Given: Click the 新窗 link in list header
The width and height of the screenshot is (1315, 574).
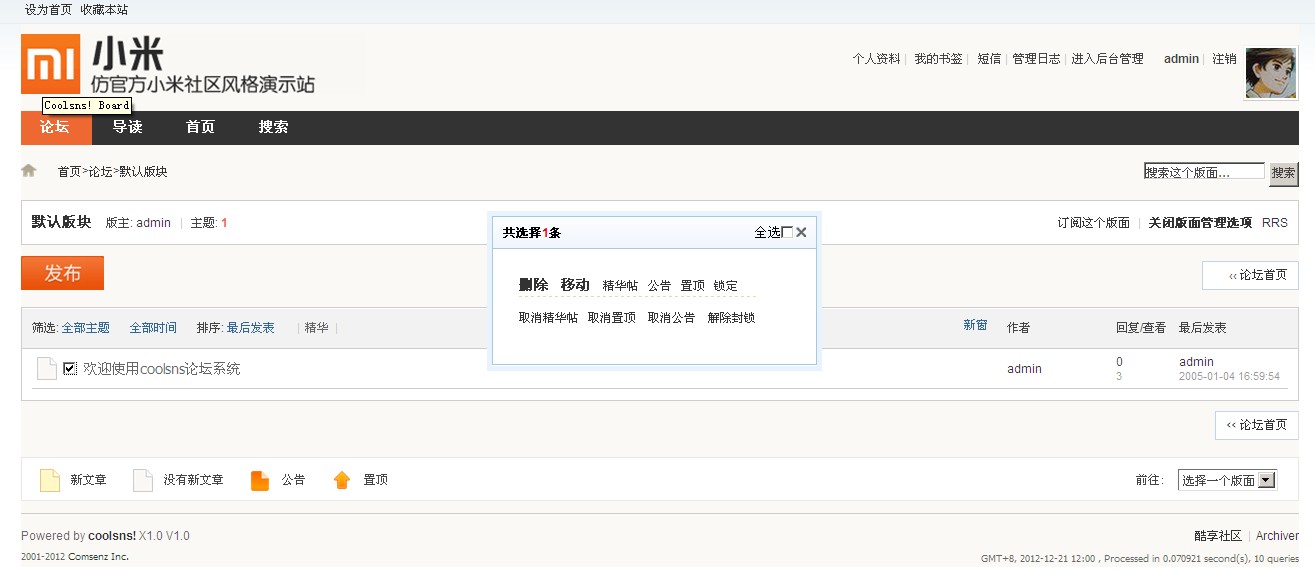Looking at the screenshot, I should click(975, 325).
